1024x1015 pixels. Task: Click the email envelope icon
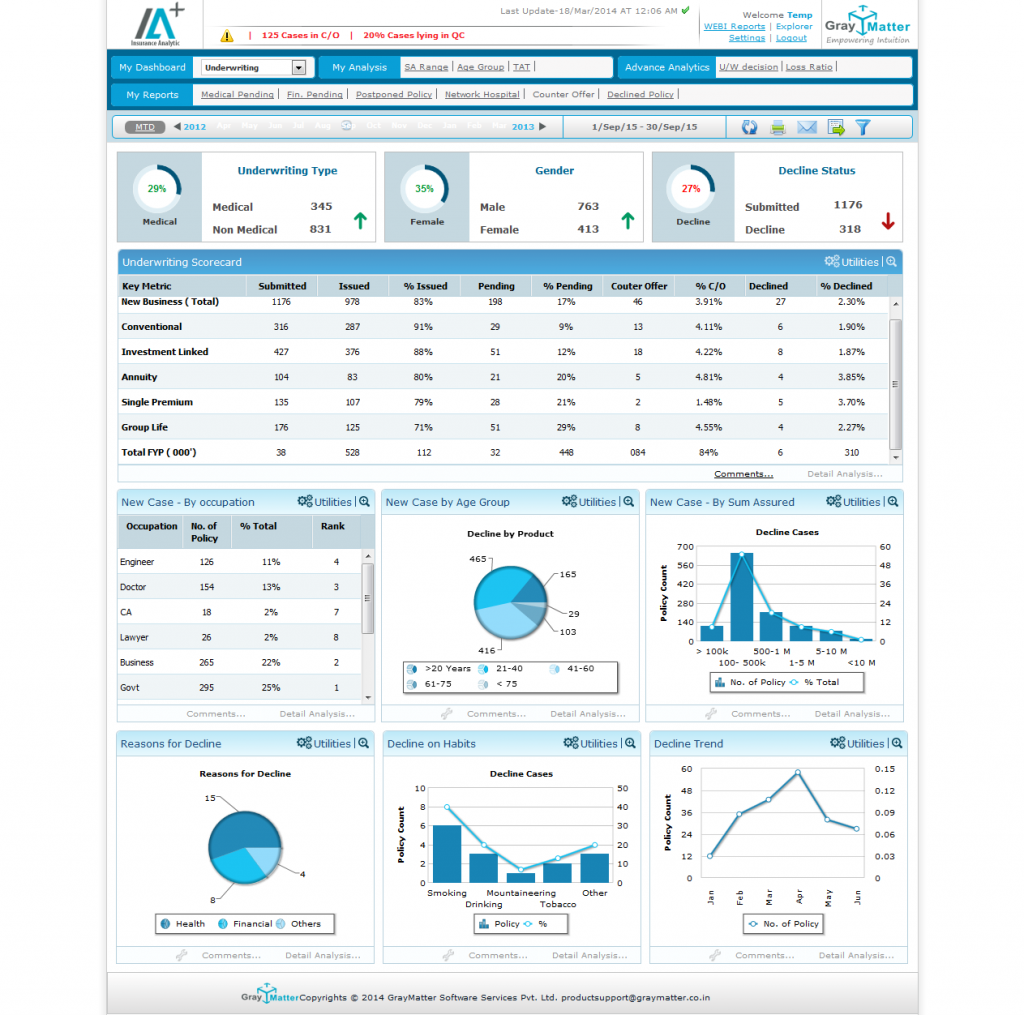807,127
